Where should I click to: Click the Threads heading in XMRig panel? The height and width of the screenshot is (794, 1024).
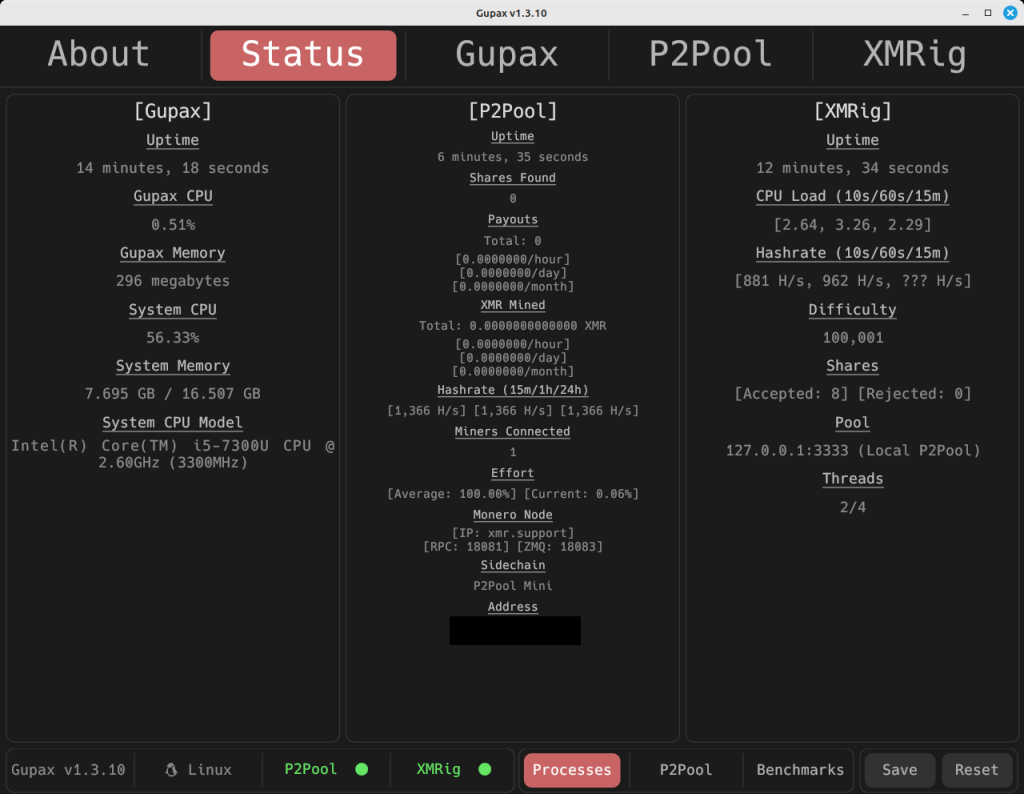pyautogui.click(x=852, y=479)
